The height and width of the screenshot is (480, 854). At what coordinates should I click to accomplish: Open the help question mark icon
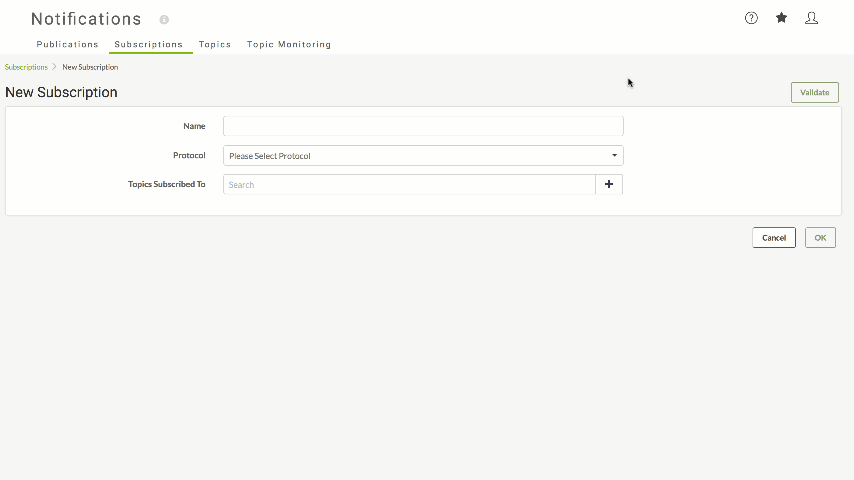751,18
